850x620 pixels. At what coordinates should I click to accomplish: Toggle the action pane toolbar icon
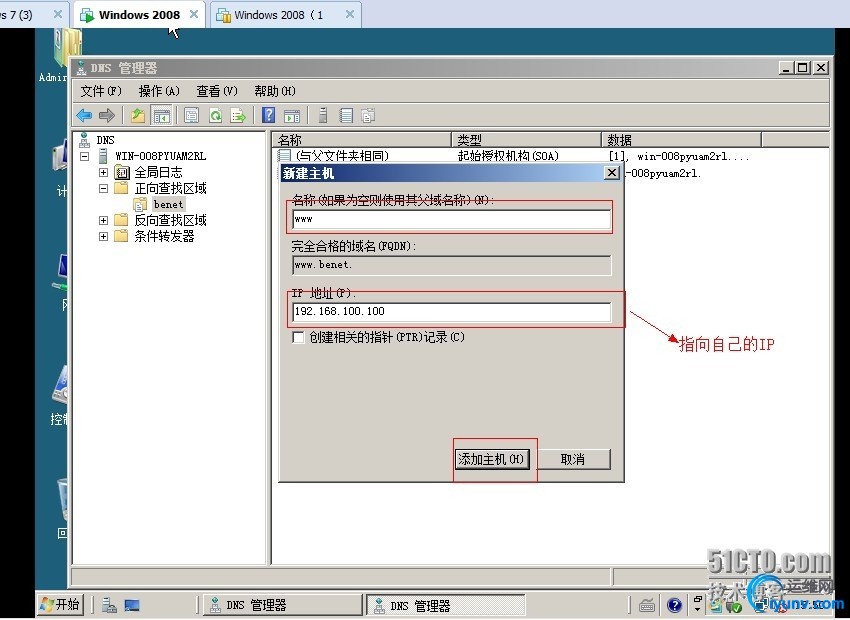[292, 115]
